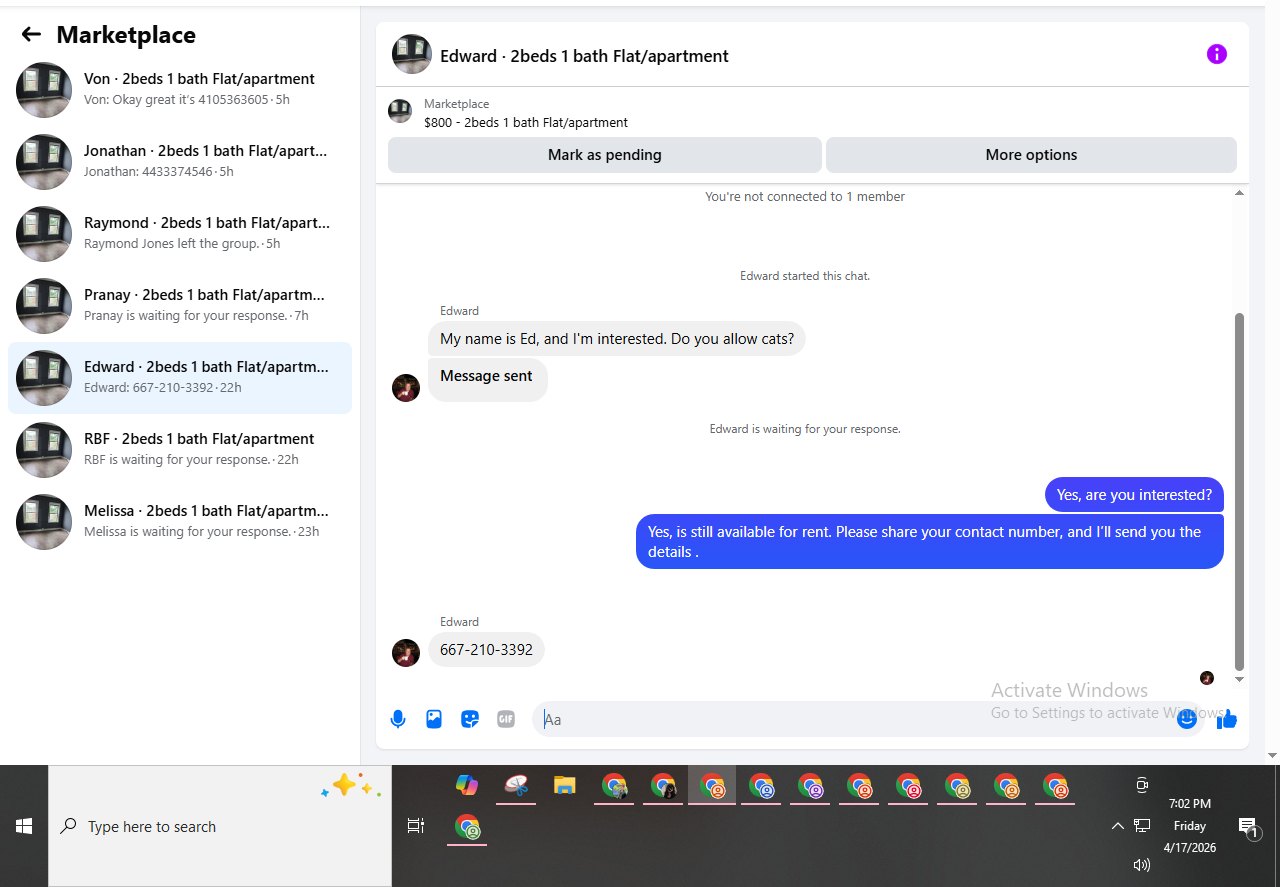Click the "Jonathan: 4433374546" preview text

point(148,172)
